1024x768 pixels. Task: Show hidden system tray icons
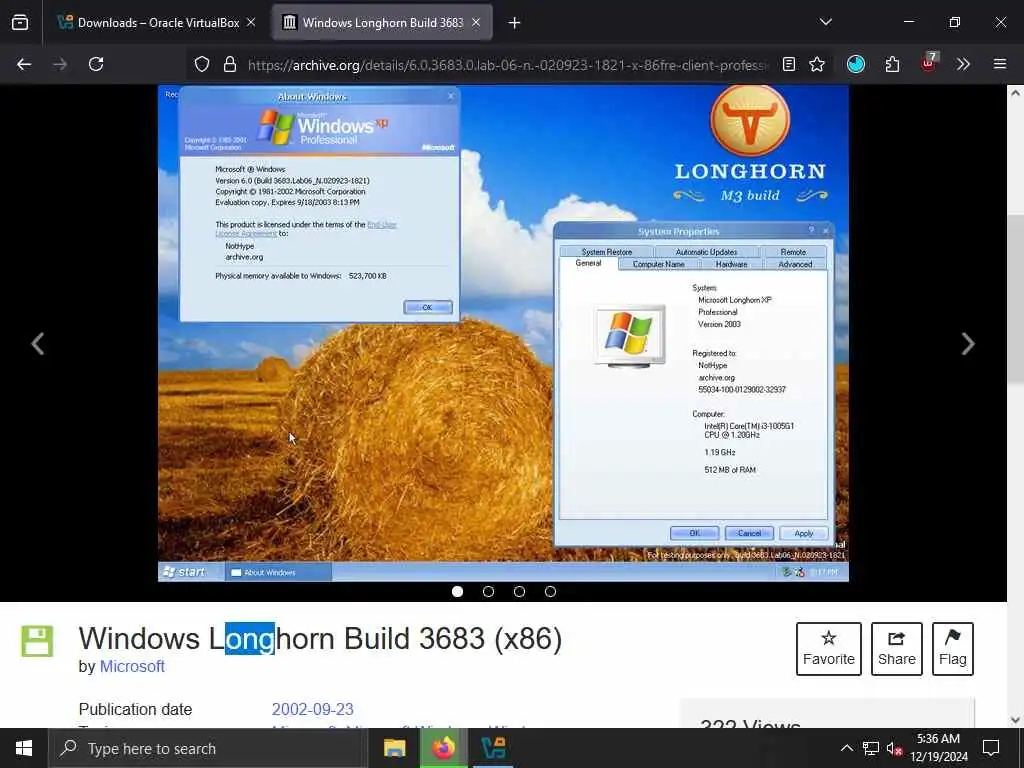coord(846,748)
